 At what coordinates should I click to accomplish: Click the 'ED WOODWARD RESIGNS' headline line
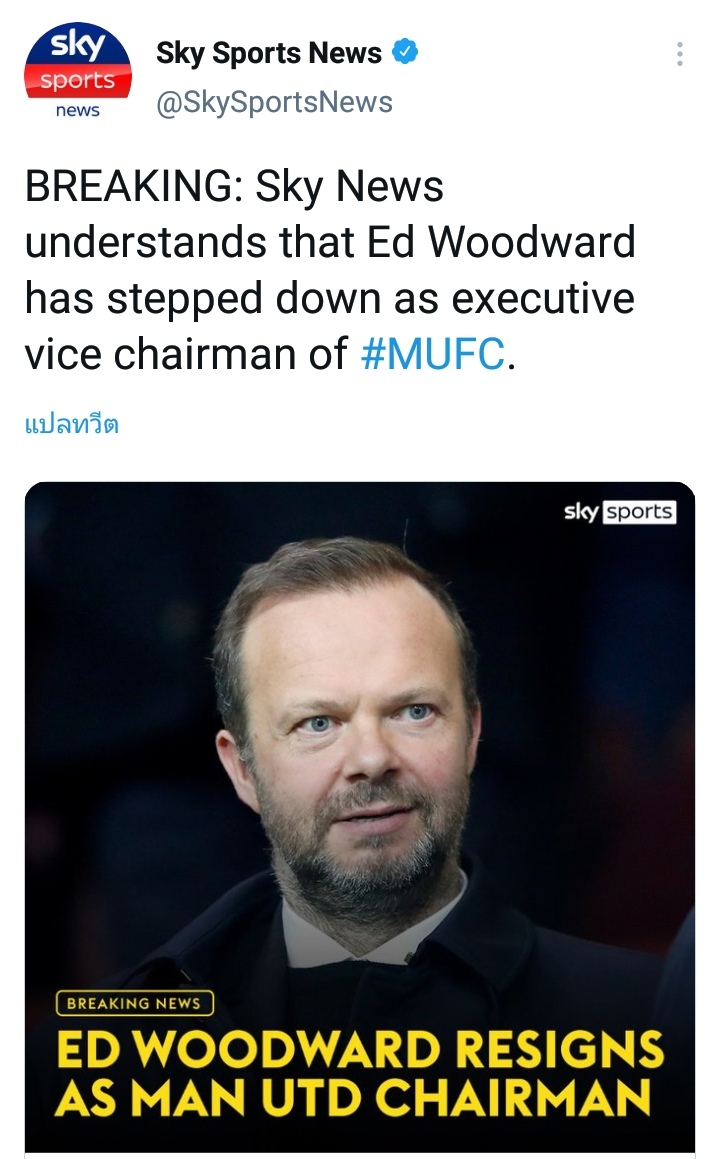click(x=359, y=1050)
